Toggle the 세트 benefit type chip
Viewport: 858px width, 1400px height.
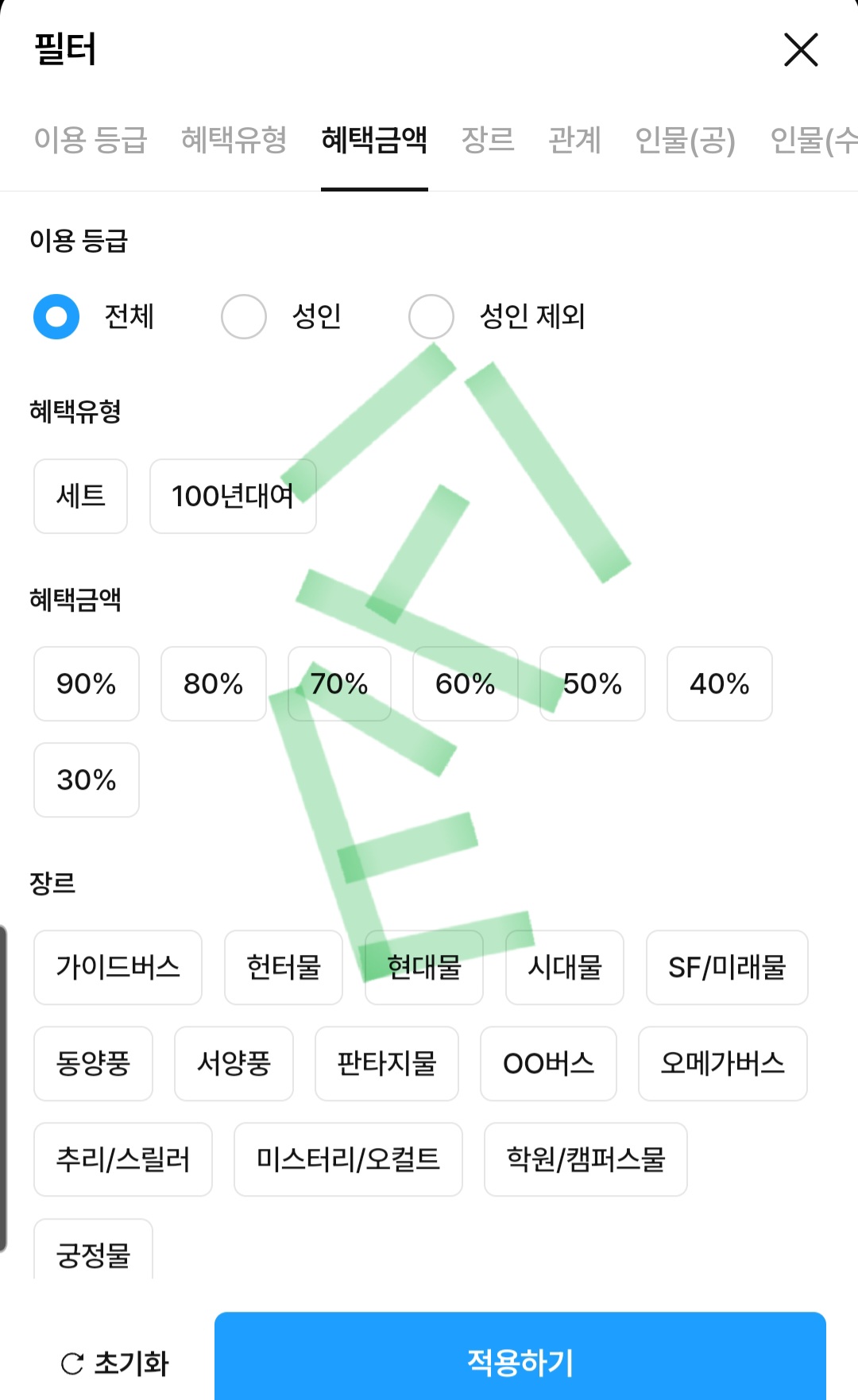coord(80,496)
